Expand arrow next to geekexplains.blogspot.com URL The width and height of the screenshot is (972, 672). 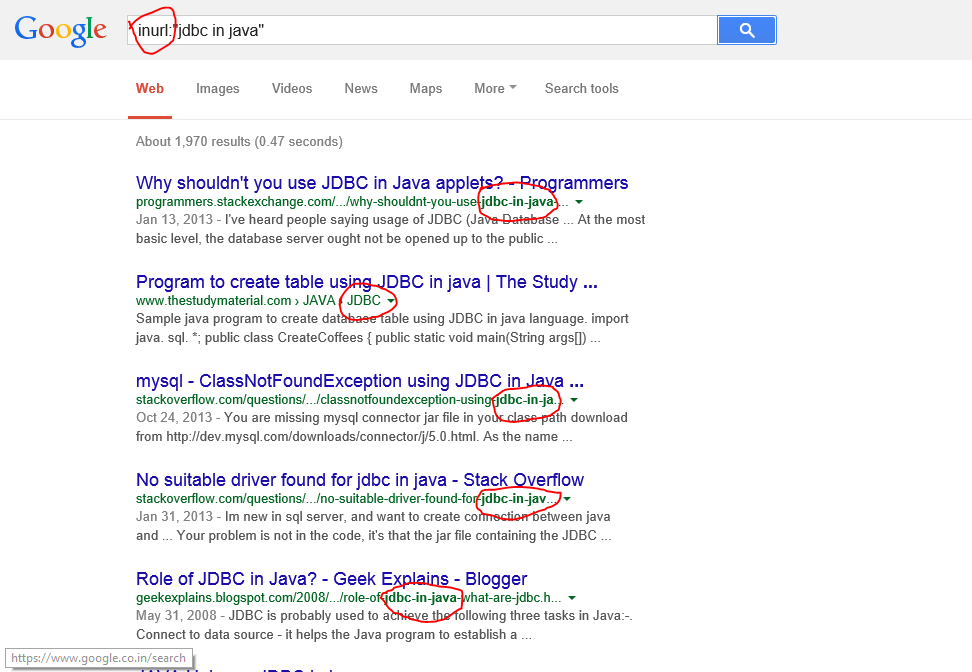(572, 598)
